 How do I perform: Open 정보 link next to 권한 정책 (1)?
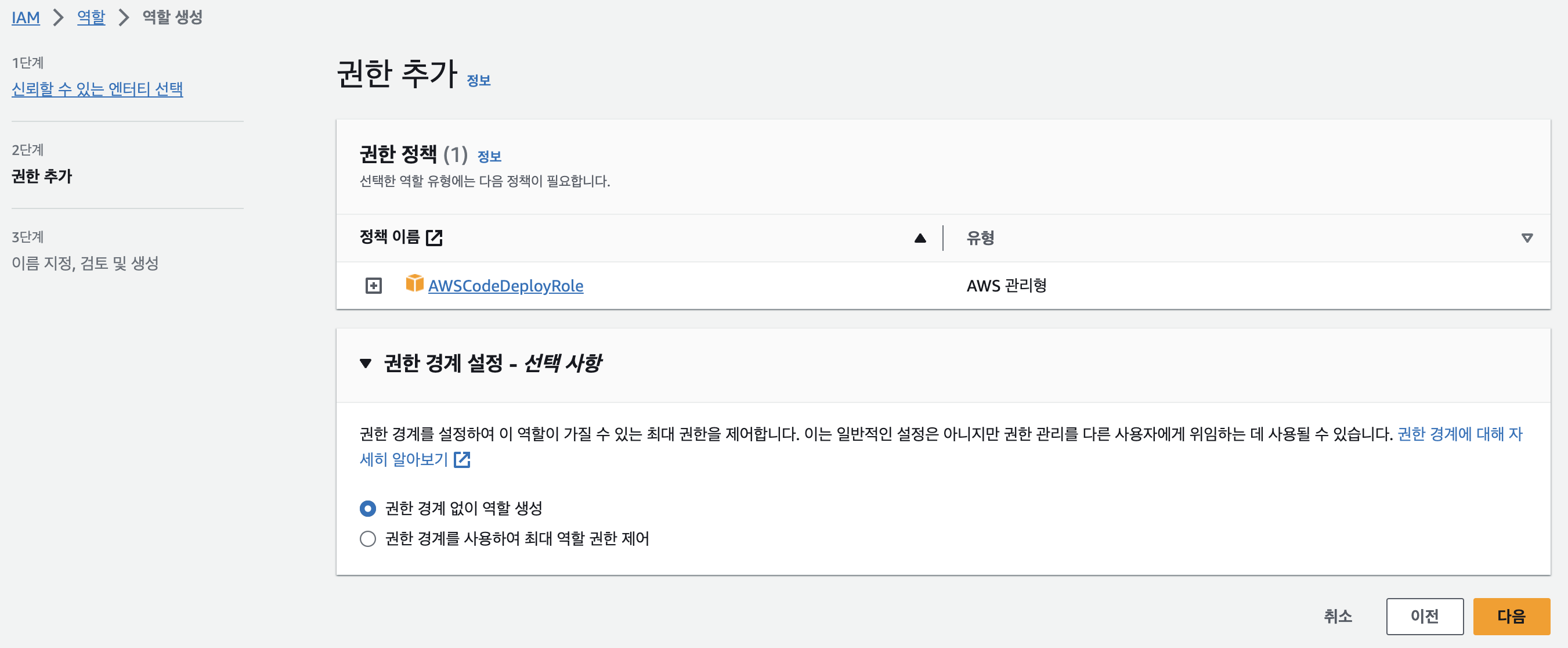[x=489, y=157]
